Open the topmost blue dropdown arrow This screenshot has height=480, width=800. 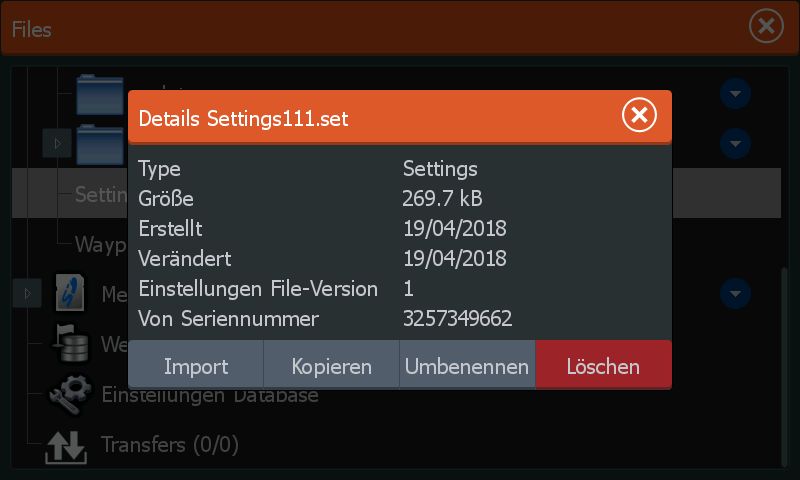click(736, 94)
